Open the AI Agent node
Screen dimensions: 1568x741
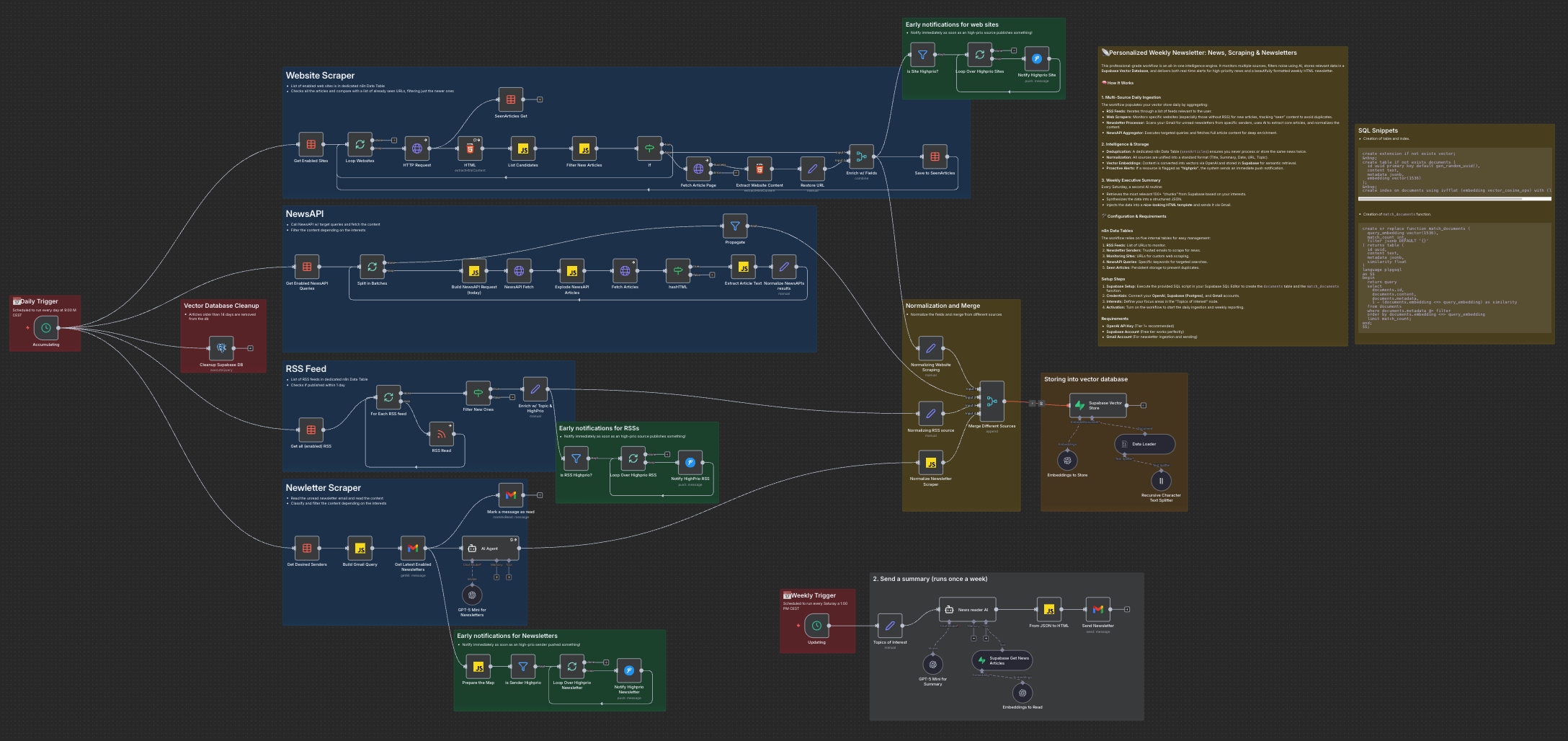click(490, 549)
